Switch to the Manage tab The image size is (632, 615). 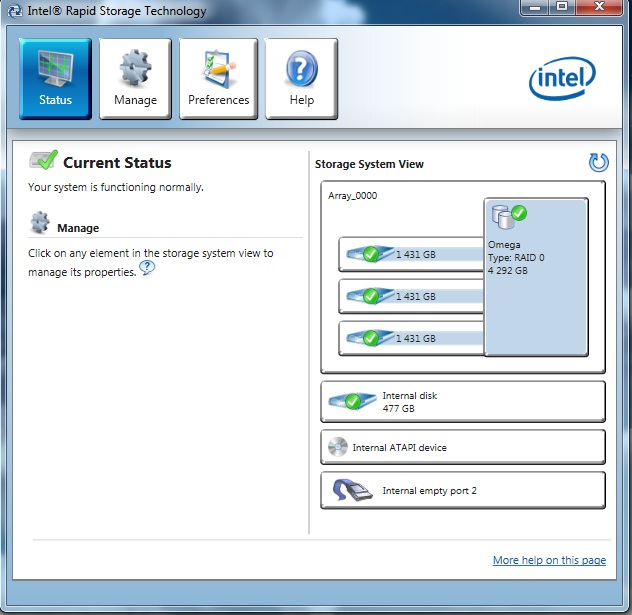point(135,79)
